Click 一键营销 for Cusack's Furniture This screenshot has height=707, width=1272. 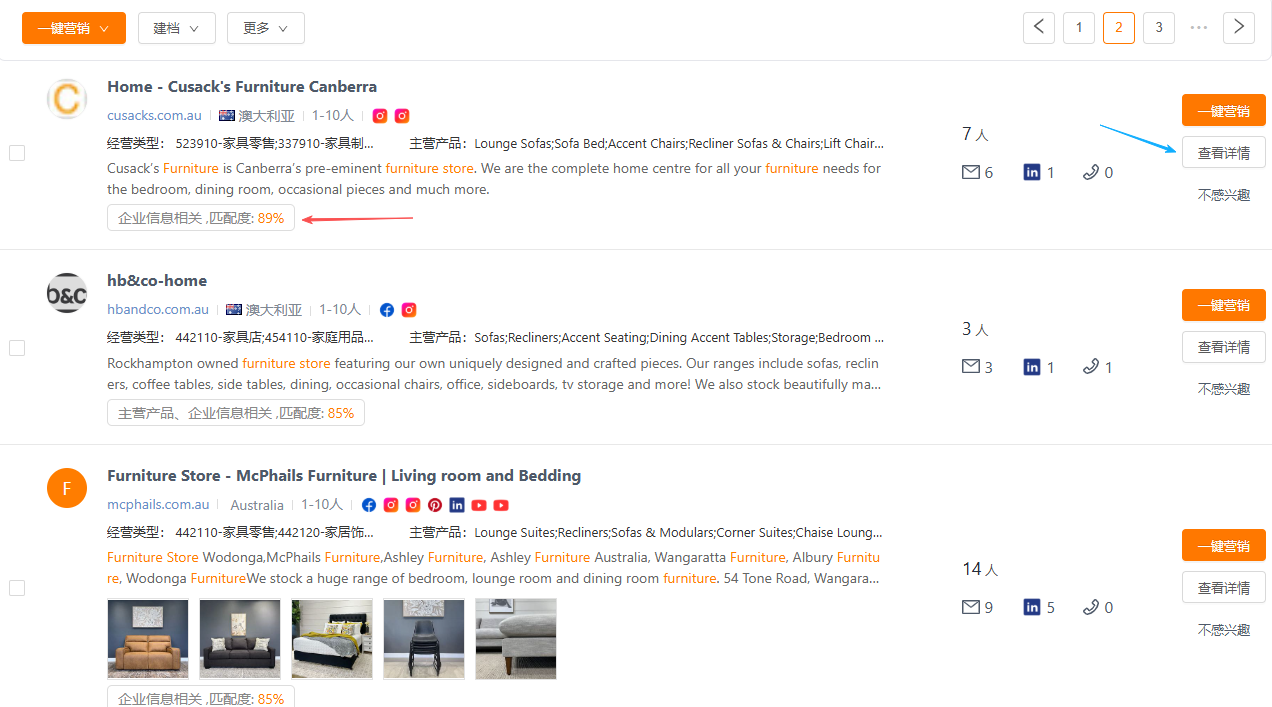pyautogui.click(x=1224, y=110)
